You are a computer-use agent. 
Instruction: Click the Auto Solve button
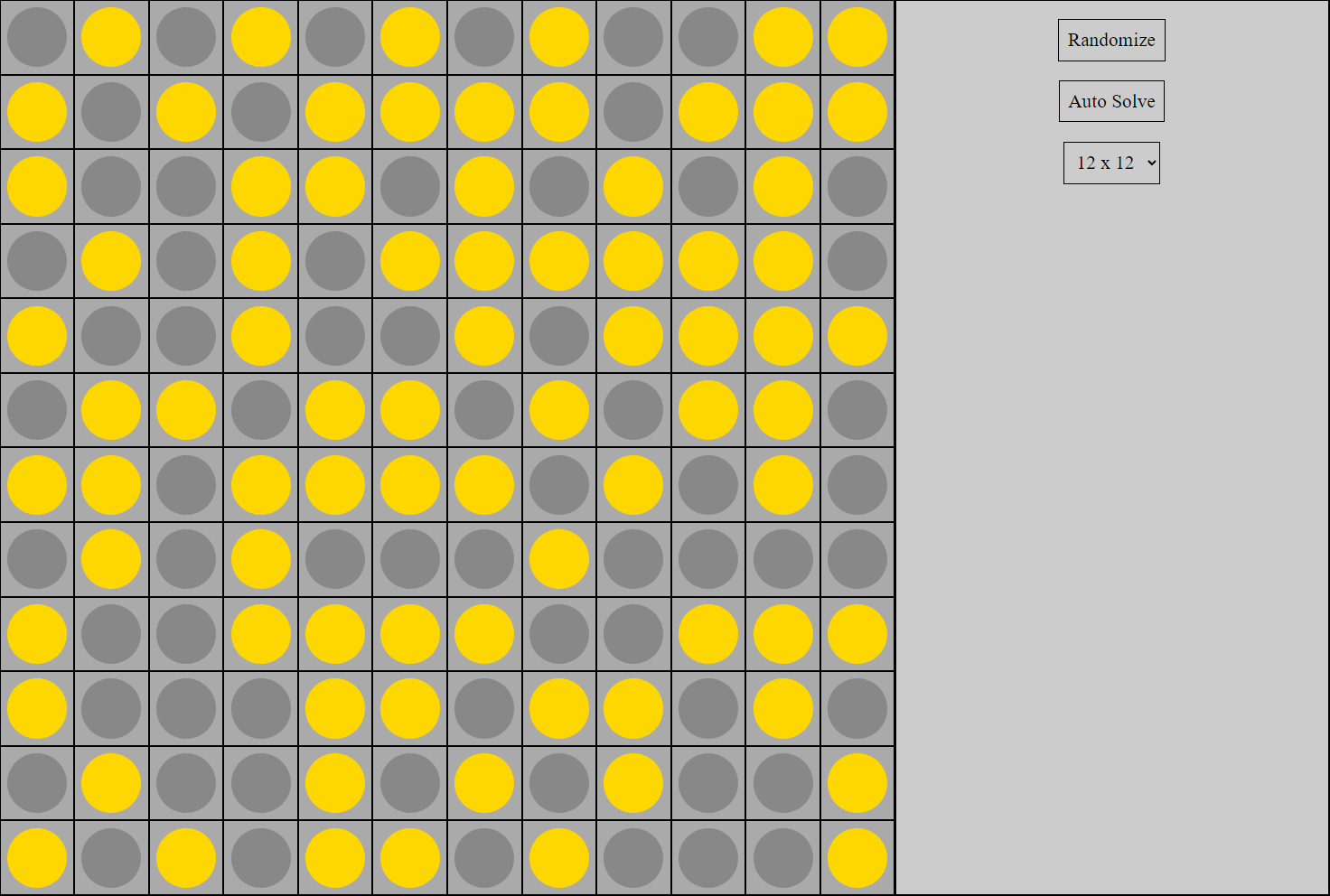click(x=1111, y=100)
